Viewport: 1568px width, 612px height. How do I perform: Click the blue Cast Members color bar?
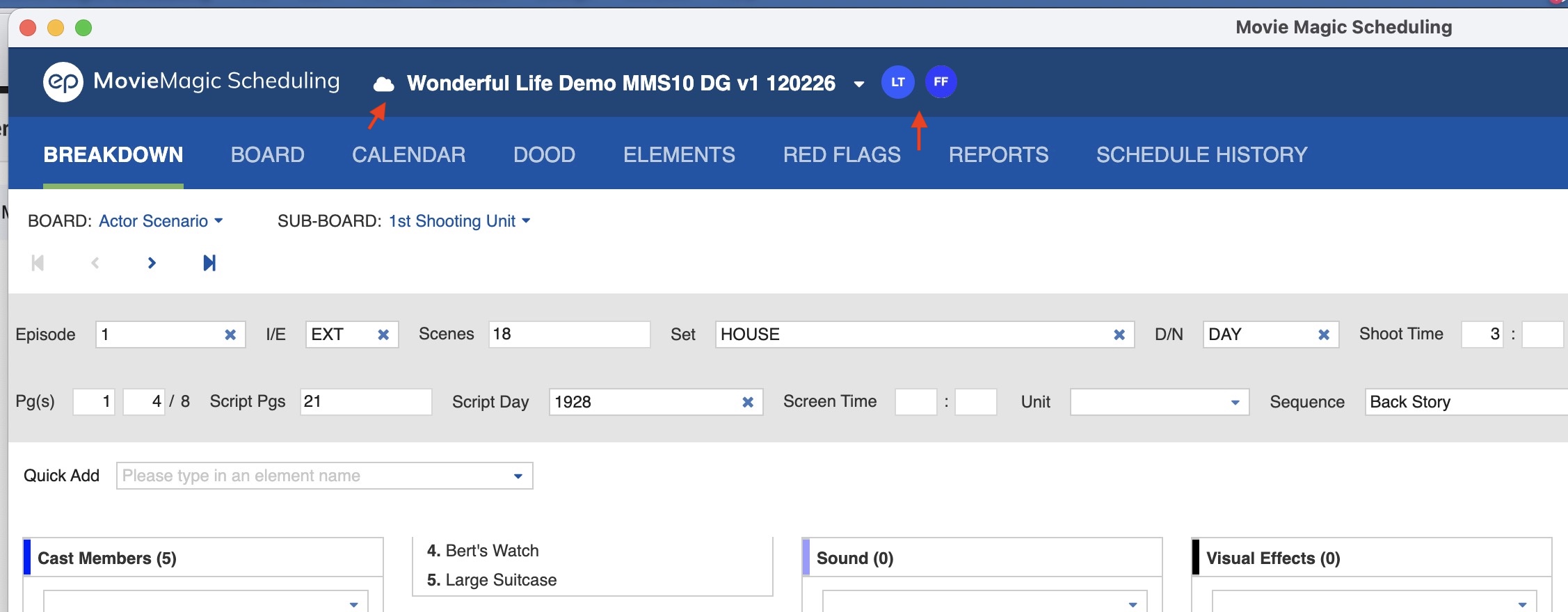pyautogui.click(x=27, y=557)
